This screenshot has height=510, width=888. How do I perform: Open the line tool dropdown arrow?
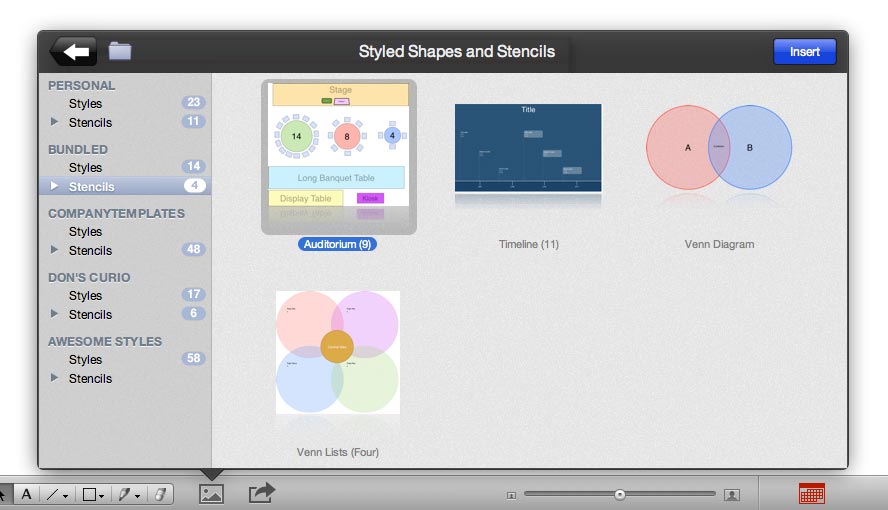coord(66,496)
